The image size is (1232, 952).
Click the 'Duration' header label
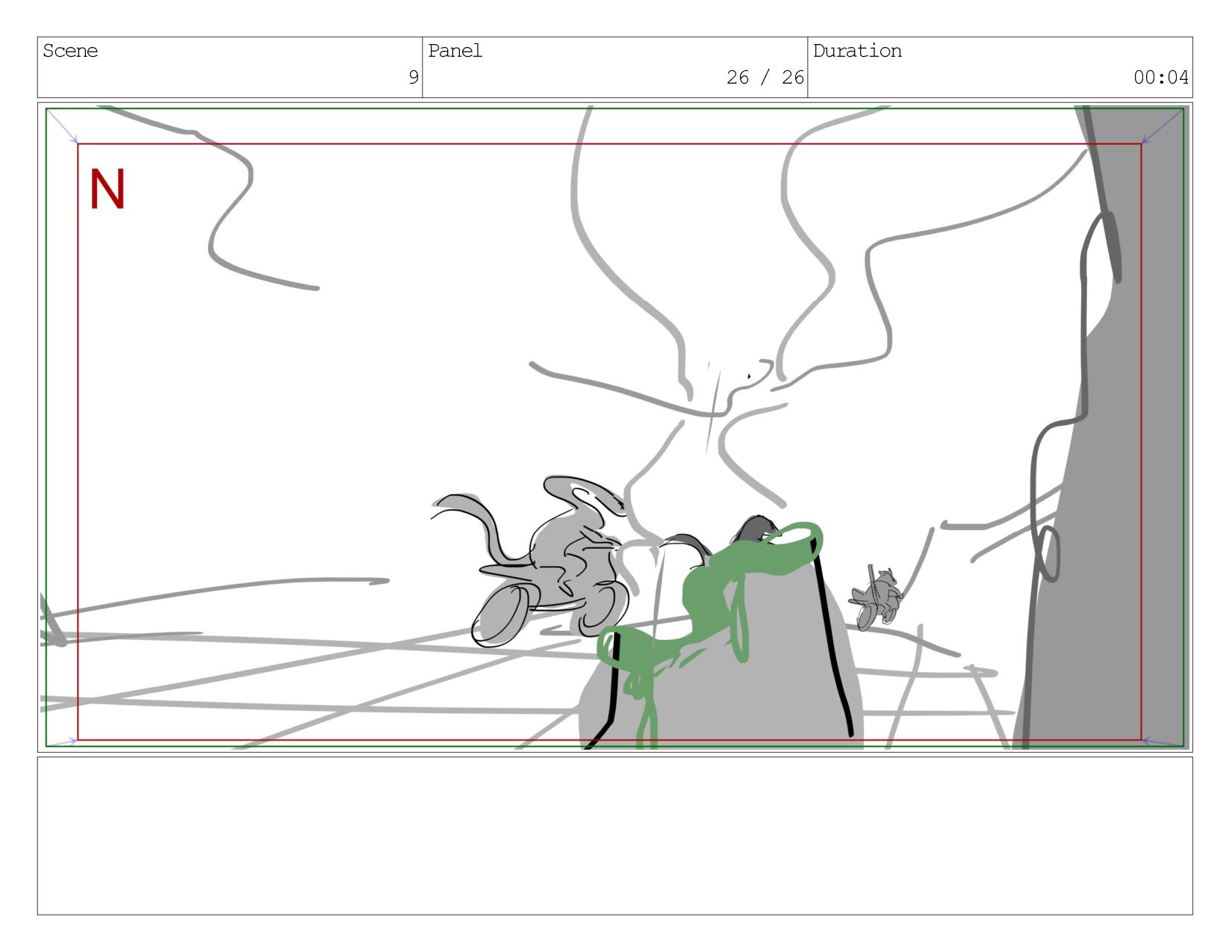[857, 51]
